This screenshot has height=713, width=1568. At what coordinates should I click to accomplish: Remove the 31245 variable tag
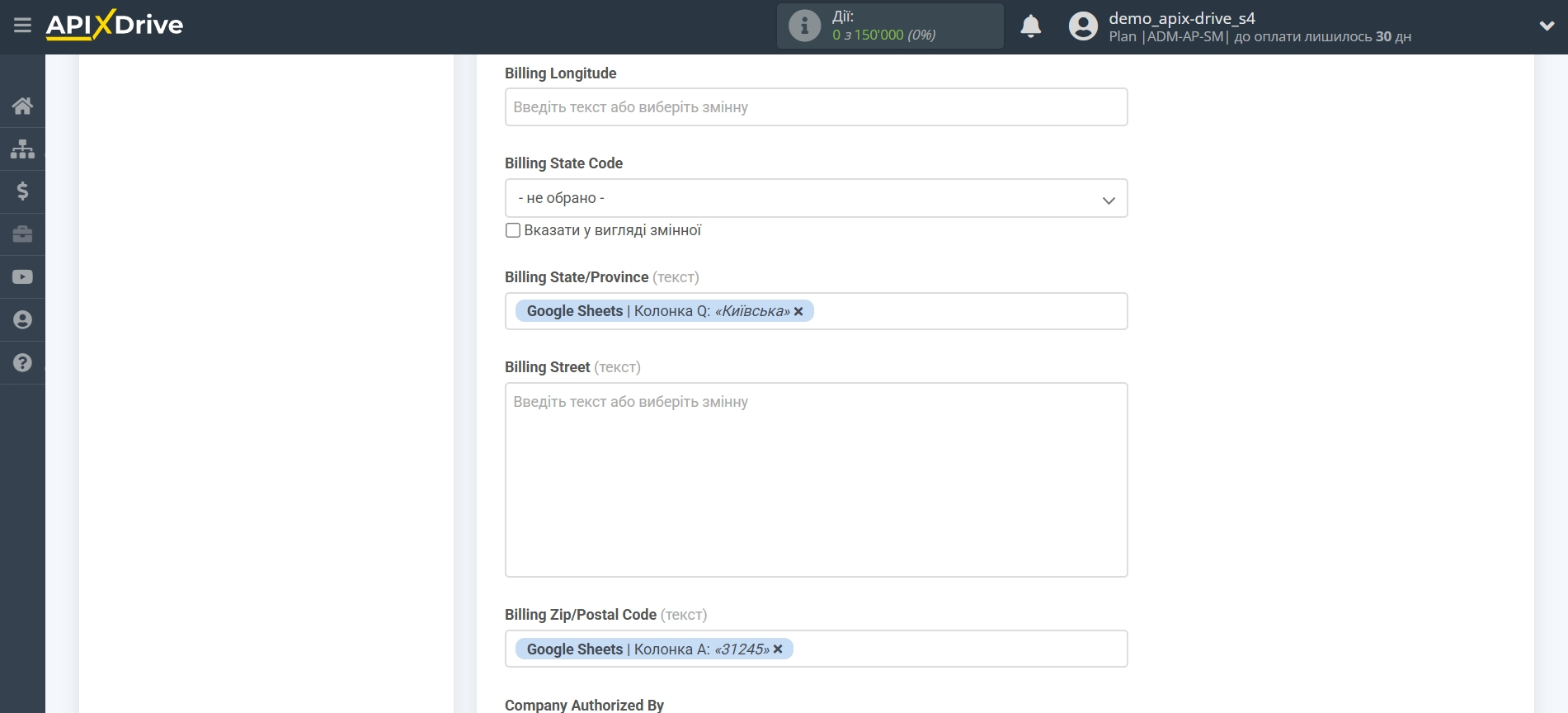click(x=778, y=649)
